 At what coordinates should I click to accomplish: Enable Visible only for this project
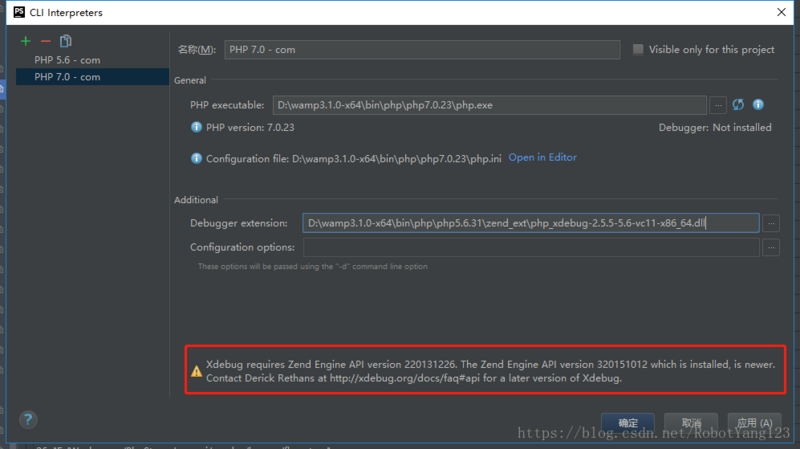[638, 49]
